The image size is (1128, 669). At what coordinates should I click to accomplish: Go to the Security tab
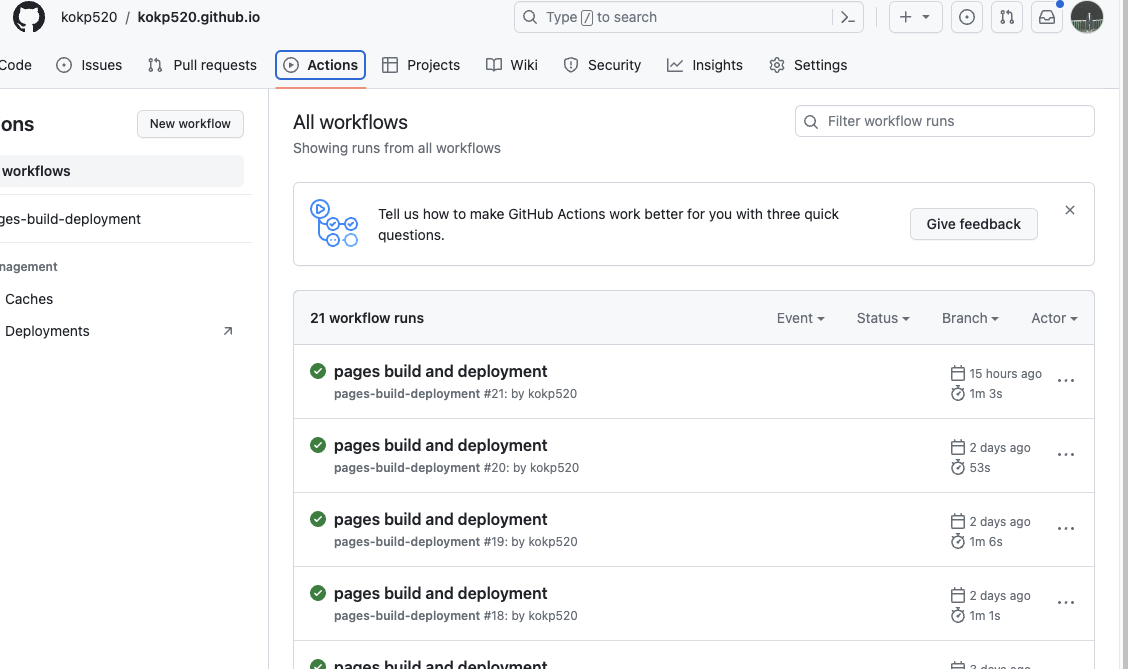pos(602,65)
